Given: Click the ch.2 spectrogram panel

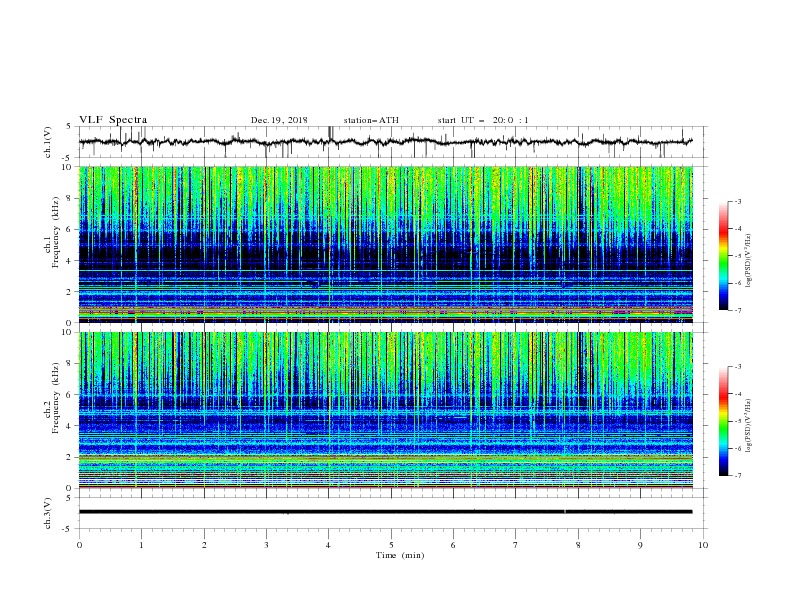Looking at the screenshot, I should click(x=385, y=410).
